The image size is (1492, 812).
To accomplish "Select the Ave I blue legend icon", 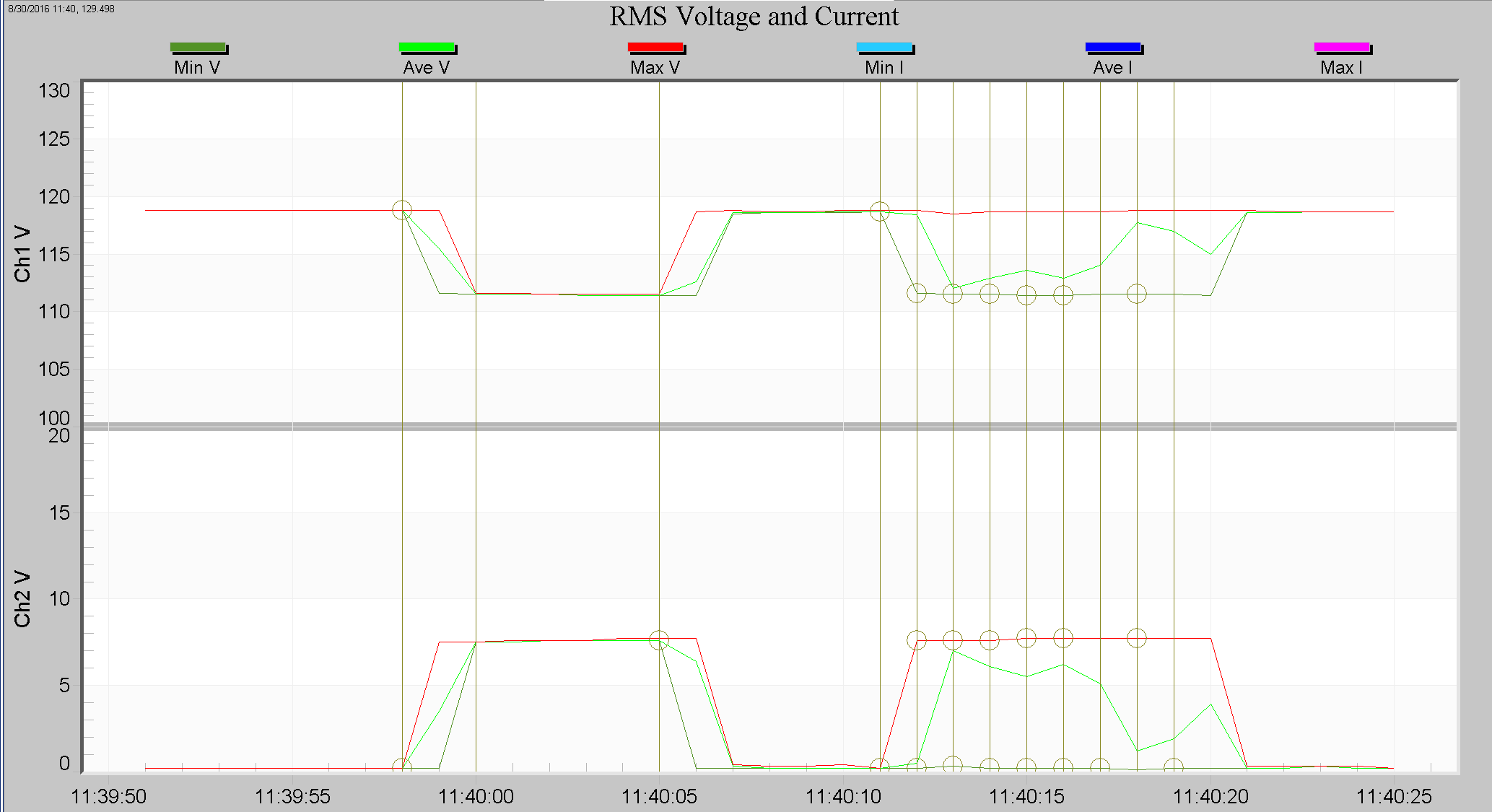I will coord(1112,46).
